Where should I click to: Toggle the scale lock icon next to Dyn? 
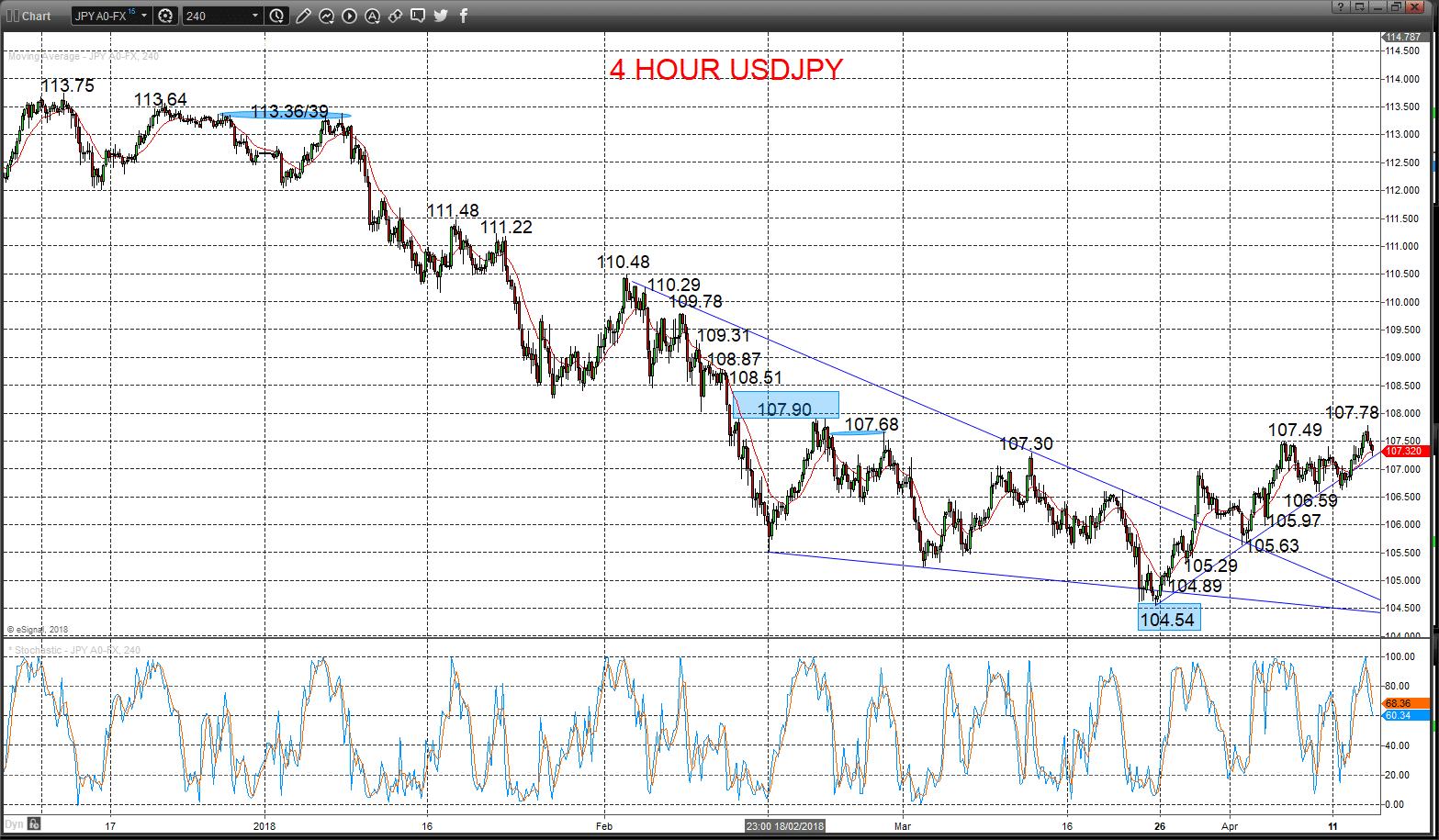34,823
